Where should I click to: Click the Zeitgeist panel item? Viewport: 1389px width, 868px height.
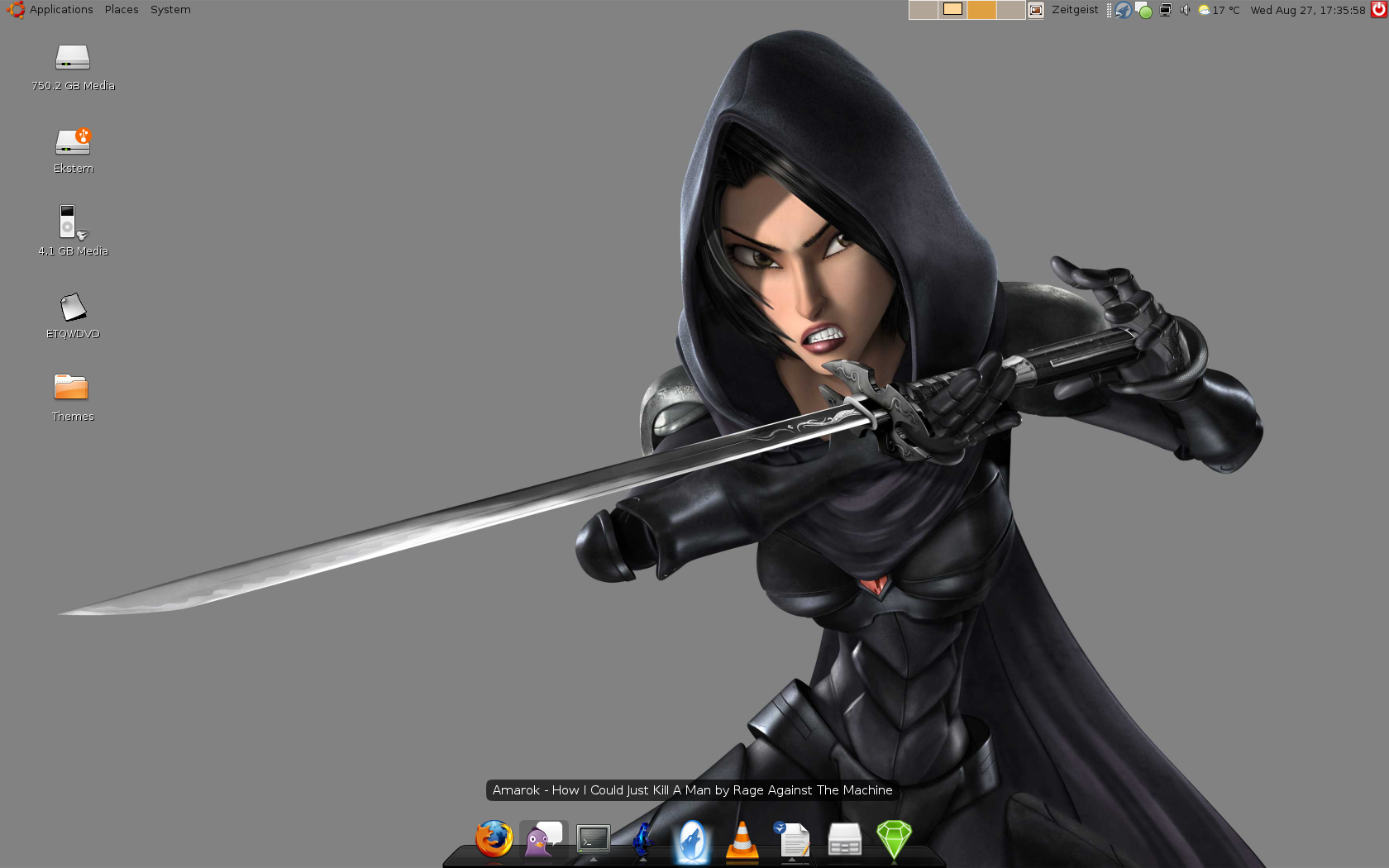pyautogui.click(x=1075, y=10)
